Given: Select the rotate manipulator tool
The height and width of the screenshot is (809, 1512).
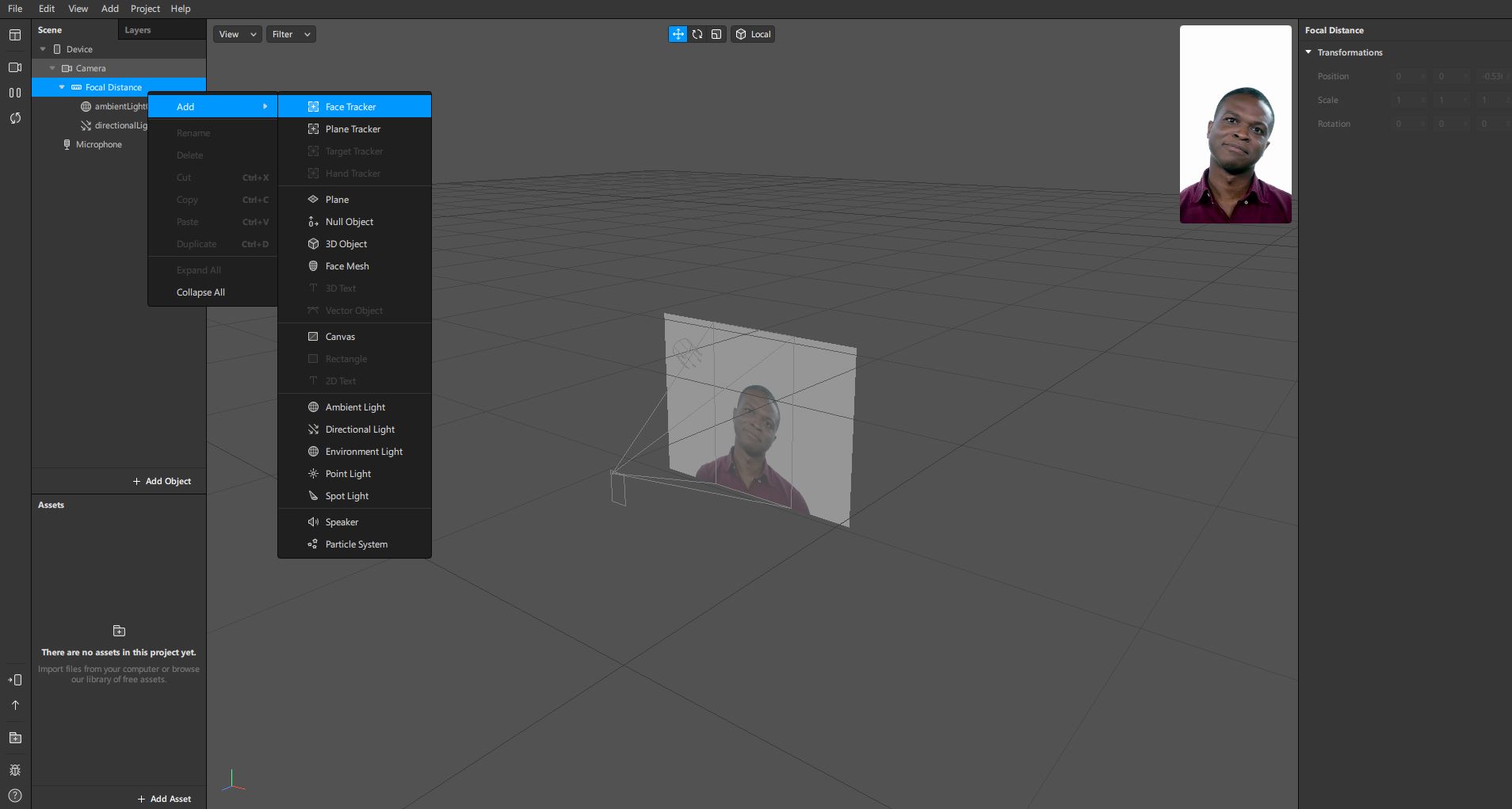Looking at the screenshot, I should (x=697, y=34).
